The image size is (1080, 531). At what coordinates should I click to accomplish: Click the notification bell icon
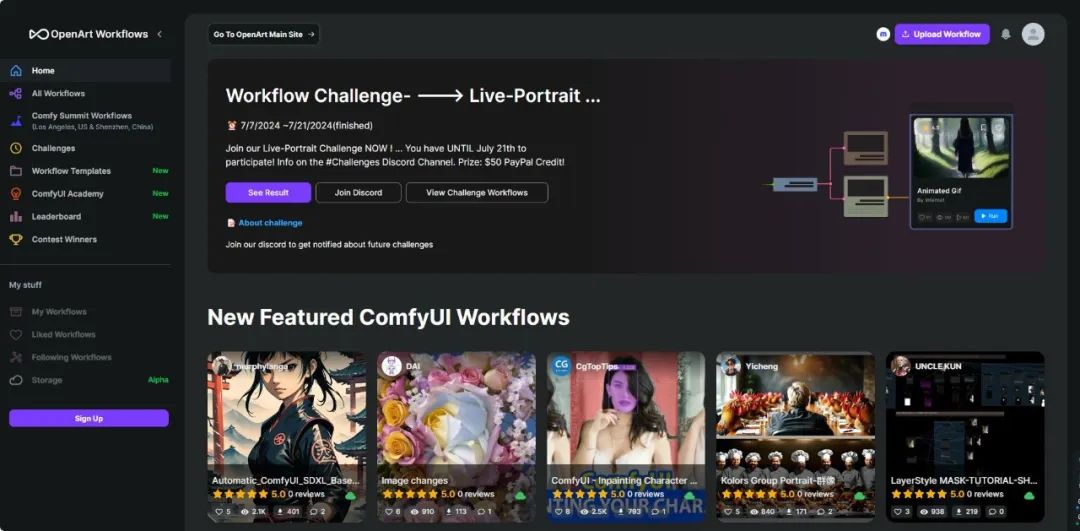pyautogui.click(x=1006, y=34)
